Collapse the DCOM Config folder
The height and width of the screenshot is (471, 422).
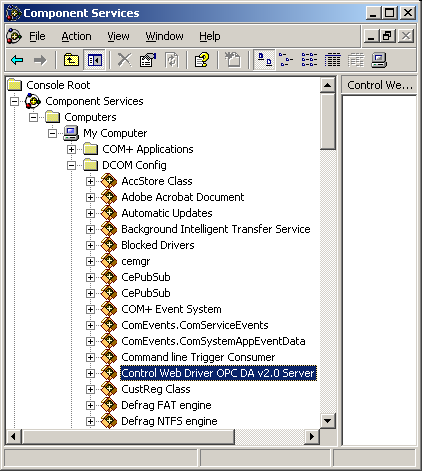71,165
